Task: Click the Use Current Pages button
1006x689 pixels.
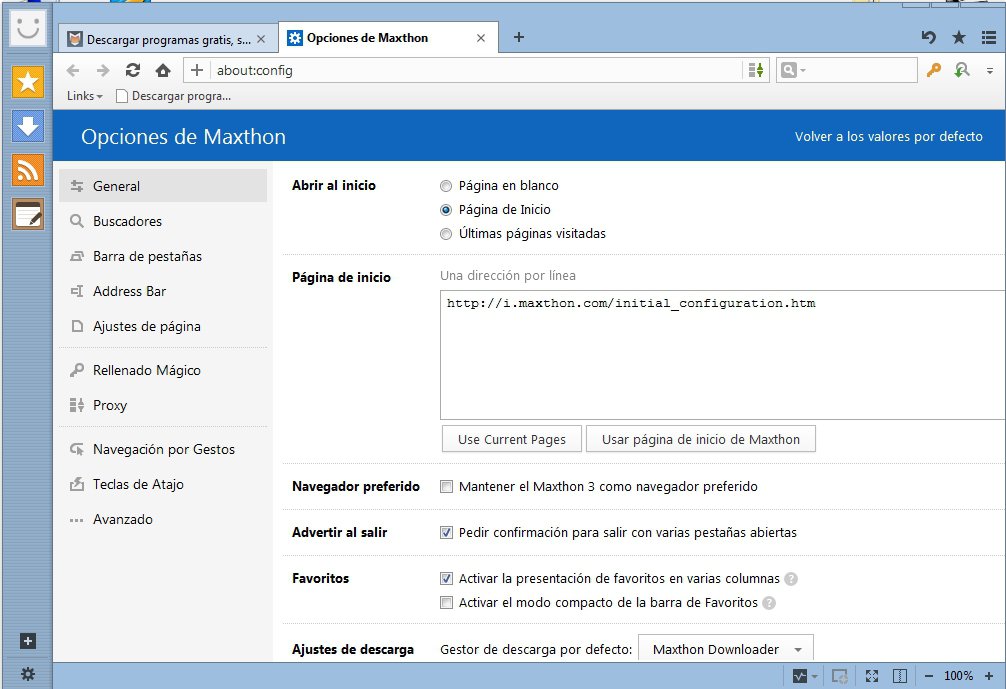Action: click(x=512, y=439)
